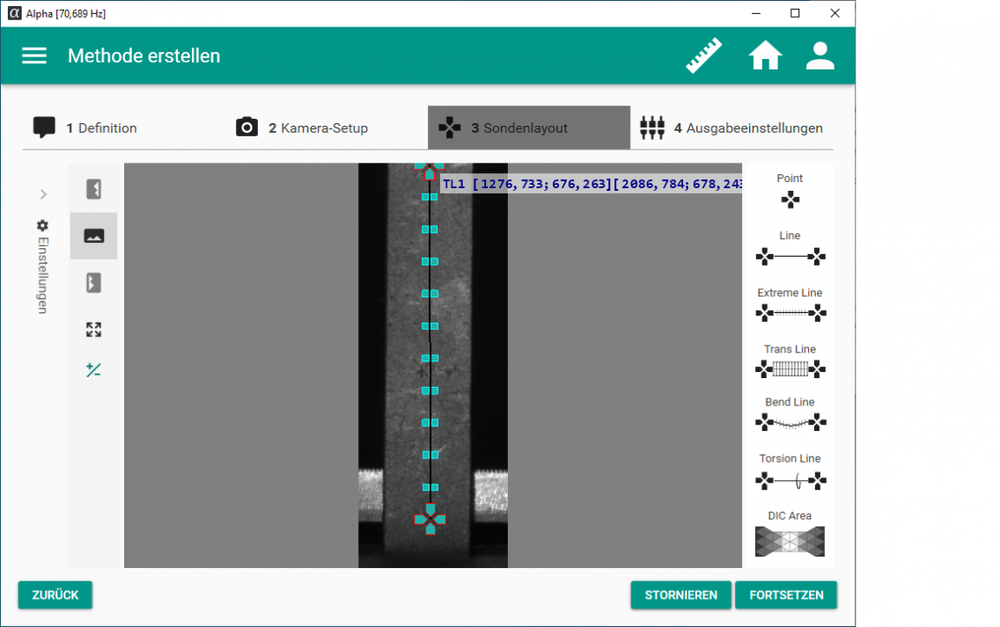The width and height of the screenshot is (1000, 627).
Task: Select the Line probe tool
Action: pyautogui.click(x=790, y=249)
